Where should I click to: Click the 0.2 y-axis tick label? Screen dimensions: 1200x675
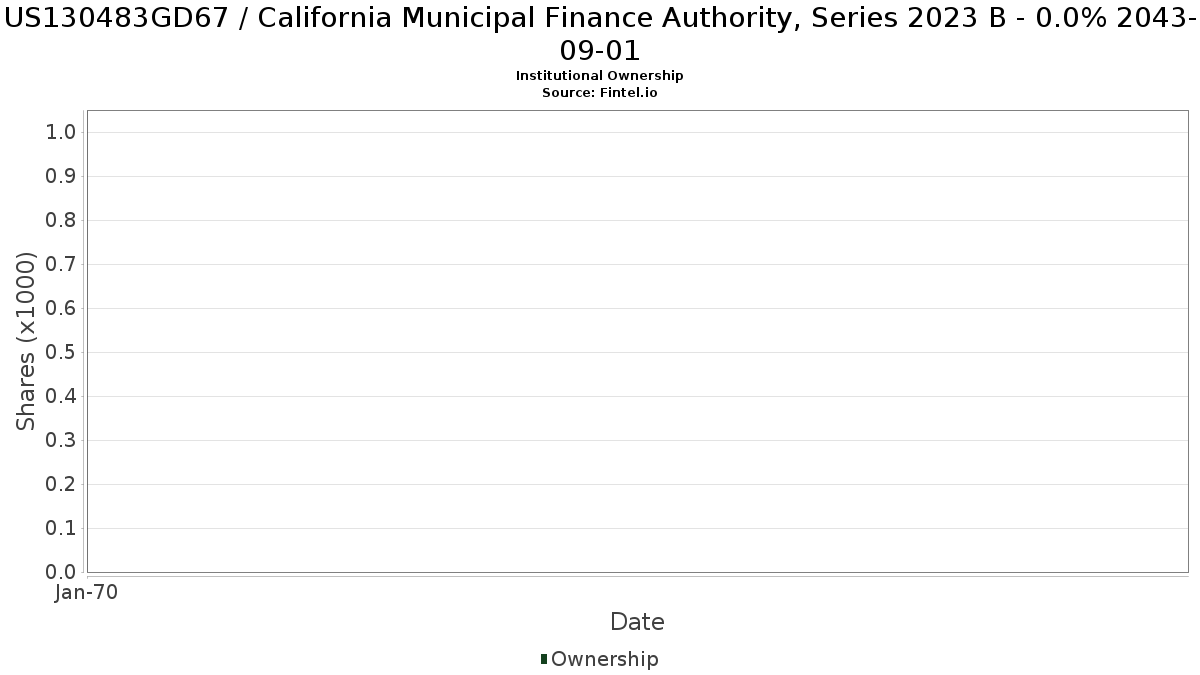tap(61, 484)
